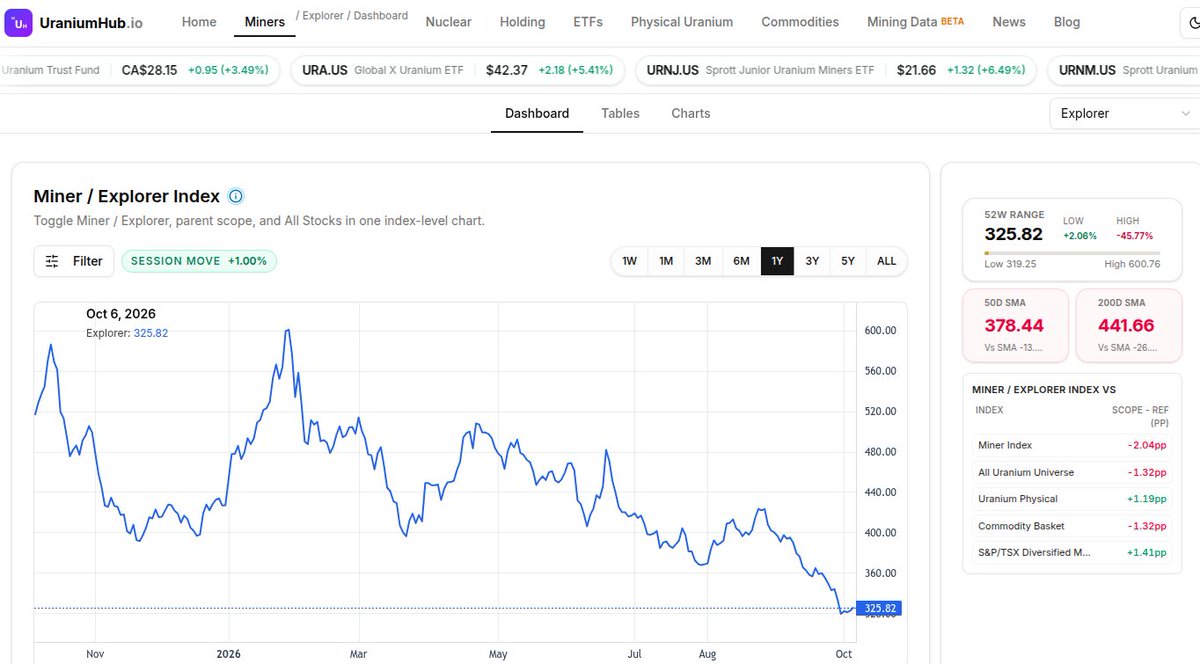Open the Physical Uranium menu item

[682, 22]
